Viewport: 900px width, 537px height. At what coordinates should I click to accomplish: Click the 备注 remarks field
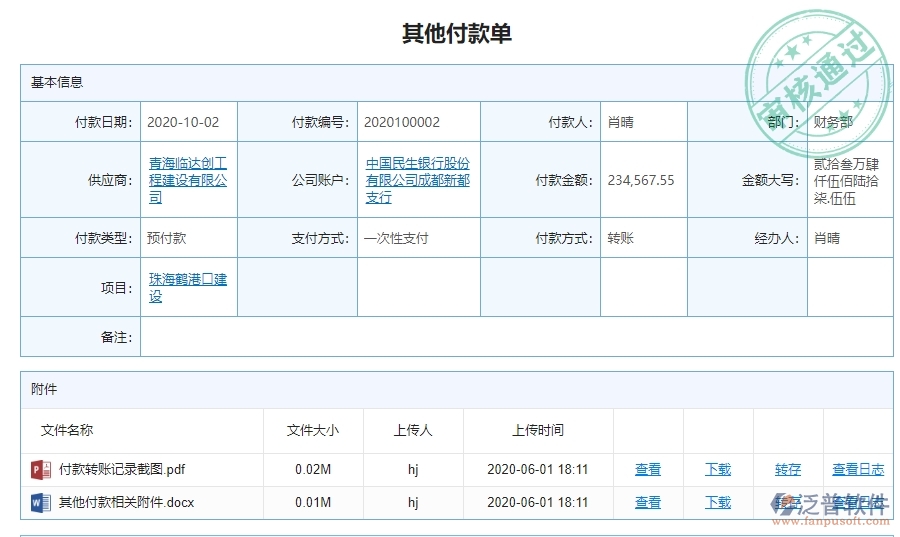(516, 337)
